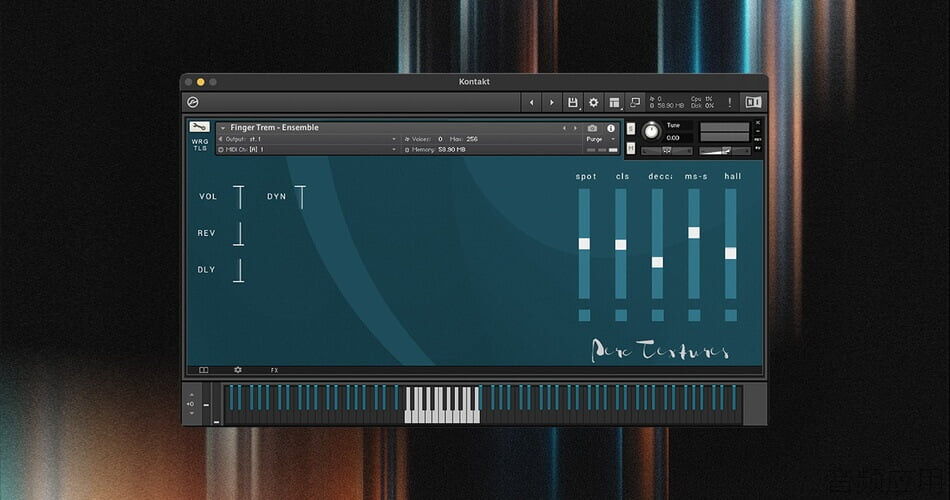Click the Max voices 256 value

point(472,139)
